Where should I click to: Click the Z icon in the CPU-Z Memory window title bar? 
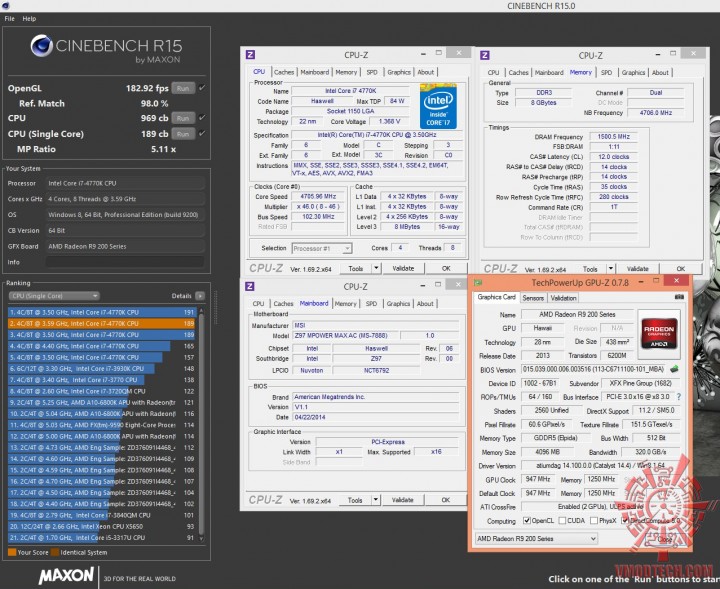484,55
